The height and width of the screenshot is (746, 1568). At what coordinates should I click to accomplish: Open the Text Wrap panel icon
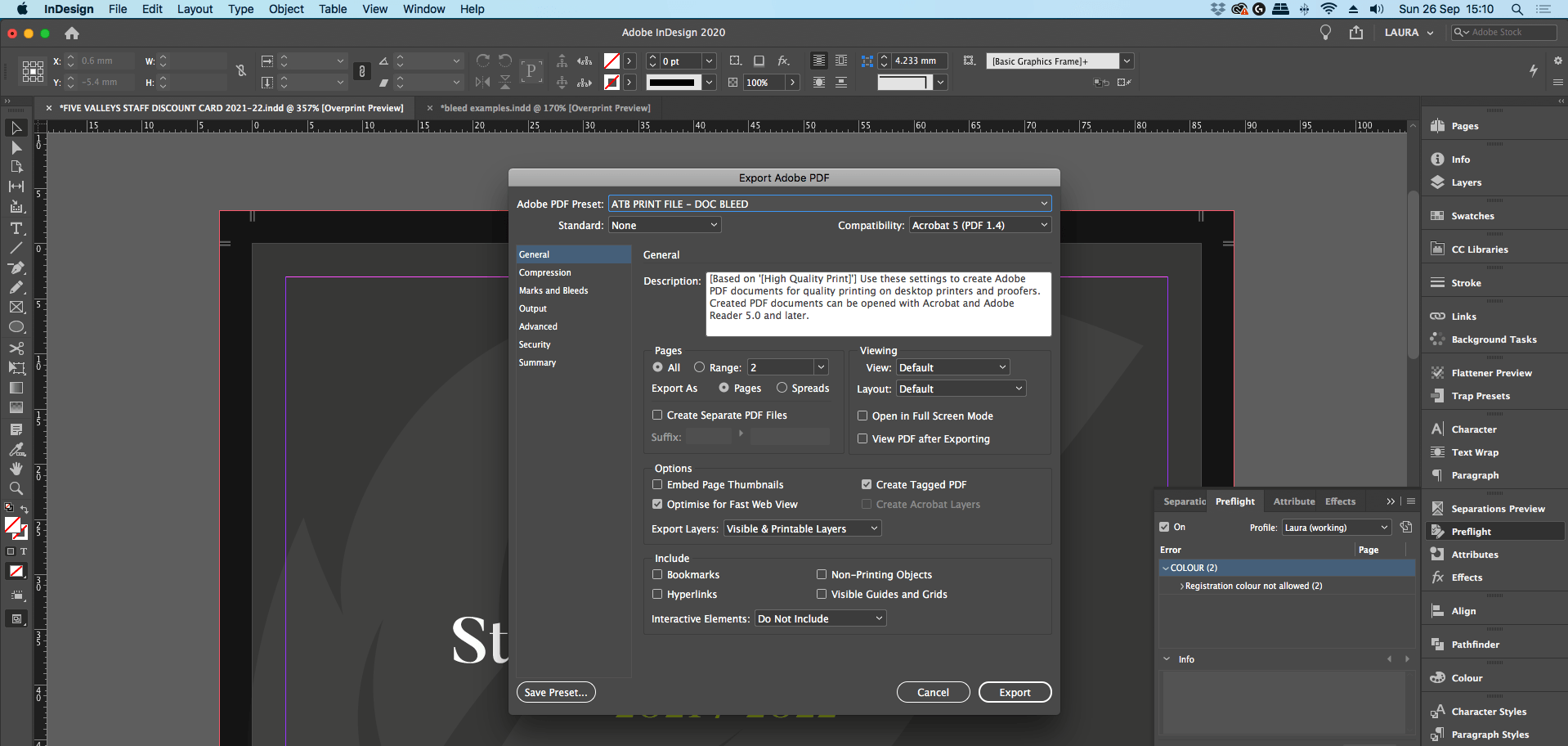1437,452
